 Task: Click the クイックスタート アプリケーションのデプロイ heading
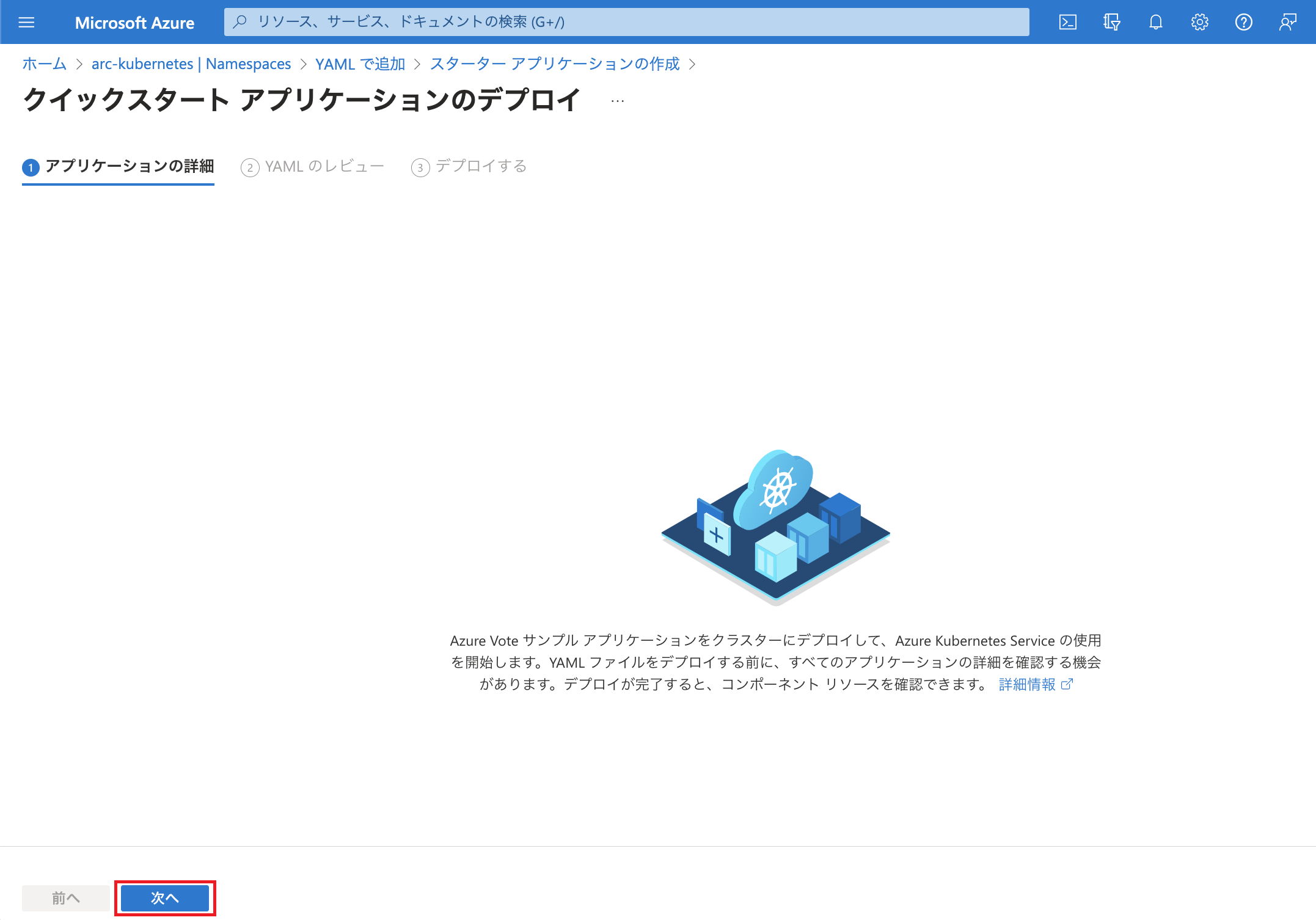(x=302, y=100)
